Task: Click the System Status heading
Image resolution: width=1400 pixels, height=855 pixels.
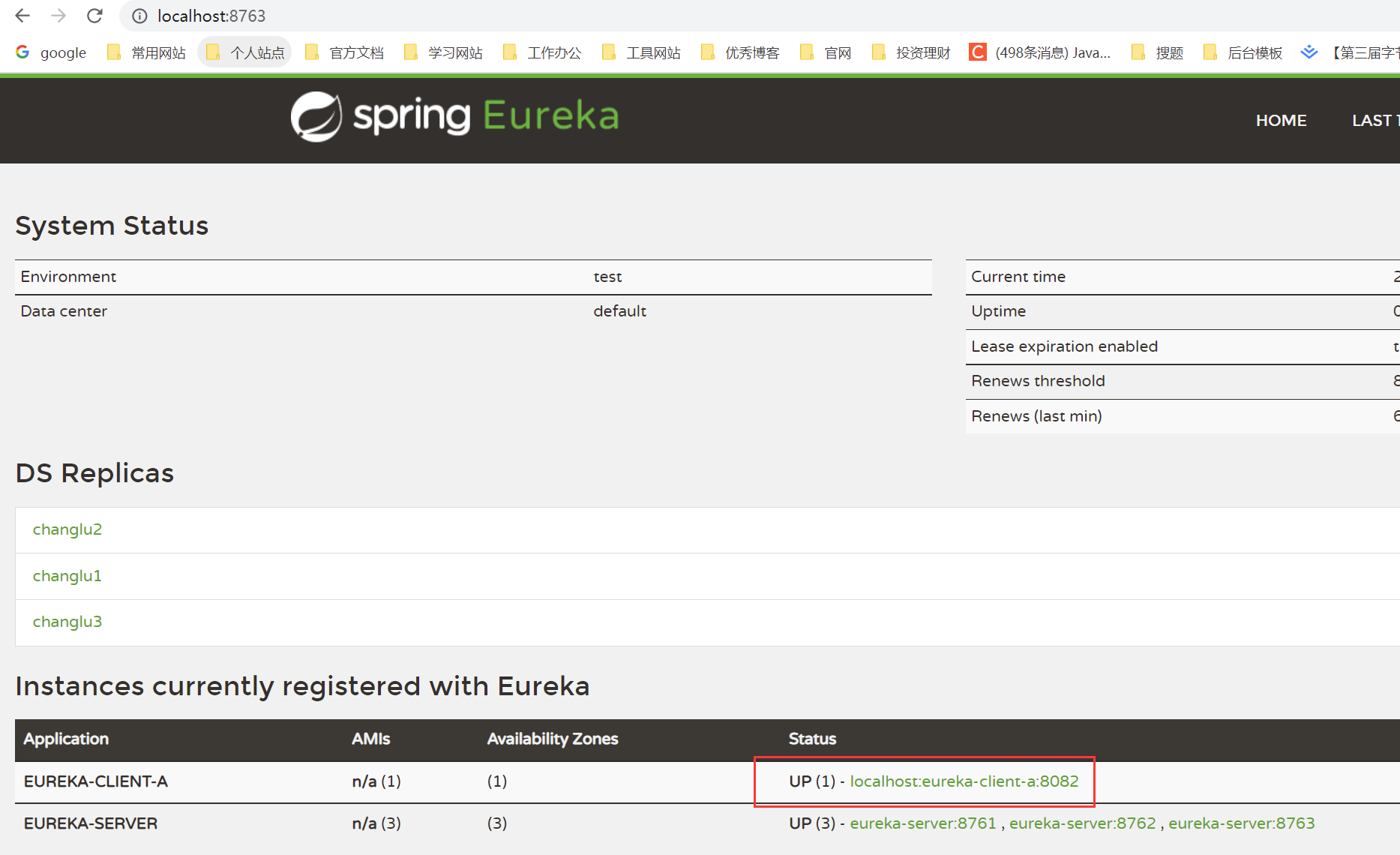Action: coord(112,226)
